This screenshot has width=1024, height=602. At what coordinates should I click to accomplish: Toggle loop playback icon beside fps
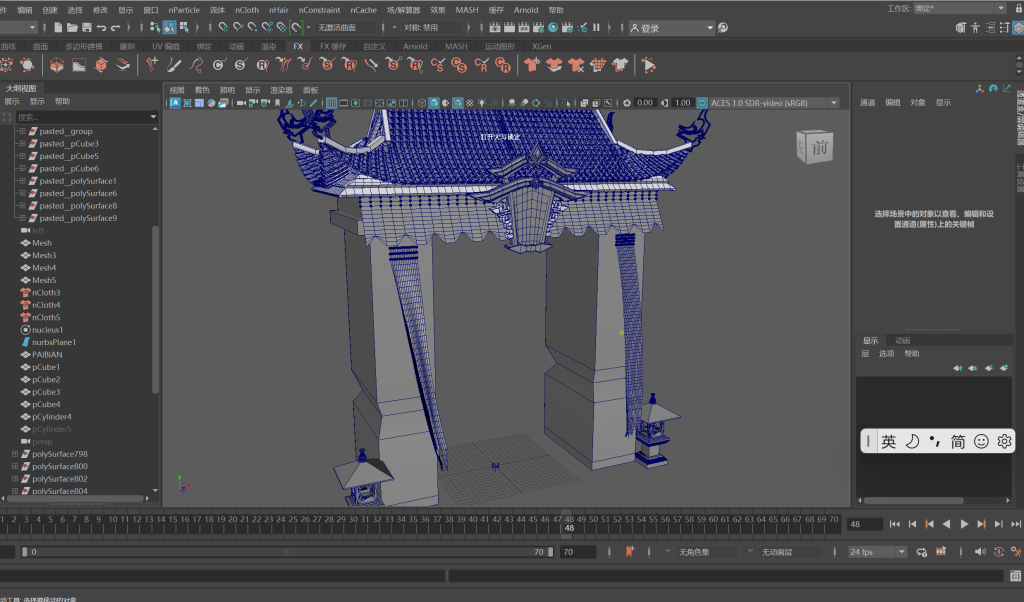pos(923,552)
